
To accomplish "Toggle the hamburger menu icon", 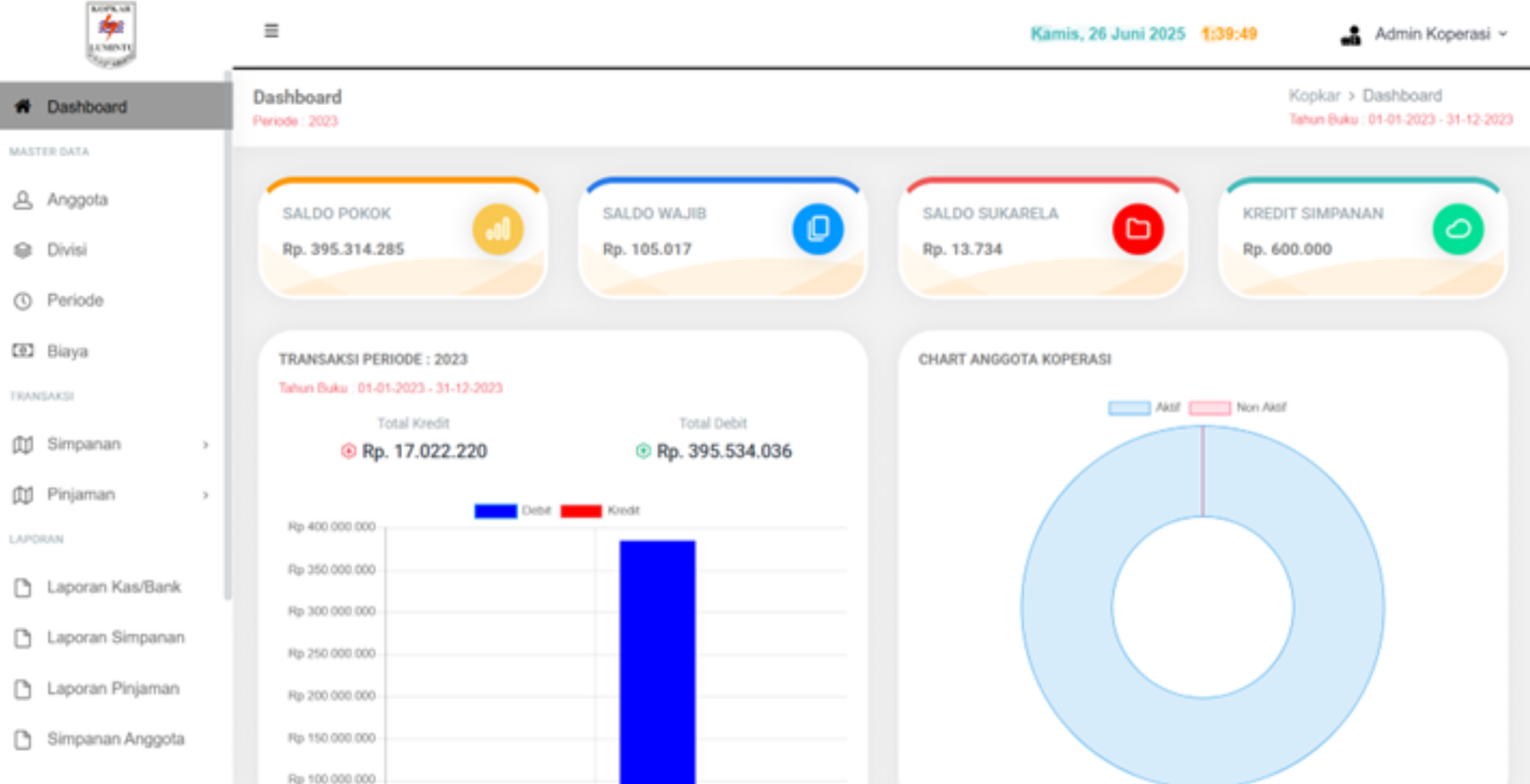I will click(271, 30).
